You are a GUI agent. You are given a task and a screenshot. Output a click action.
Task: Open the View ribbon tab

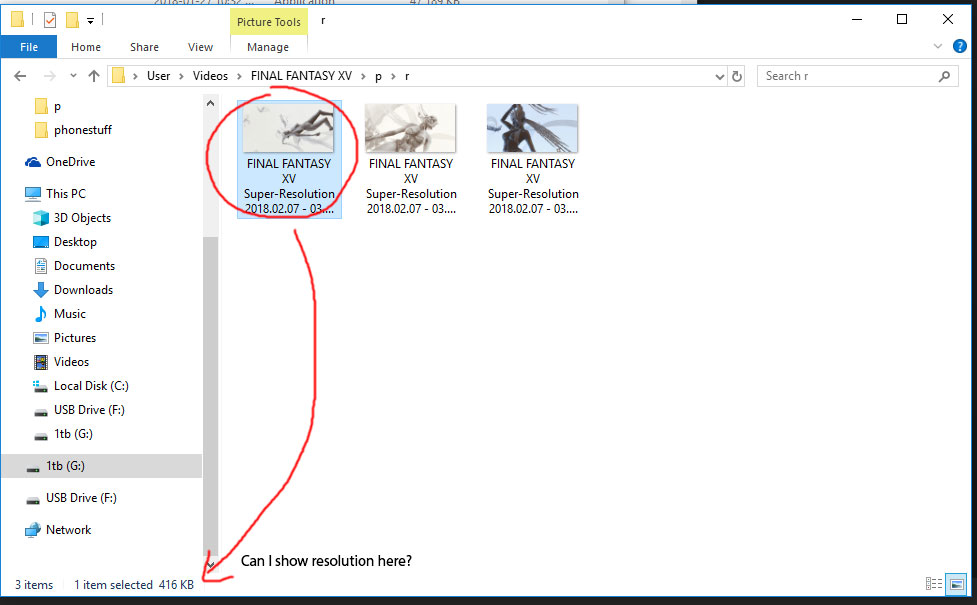pos(200,47)
